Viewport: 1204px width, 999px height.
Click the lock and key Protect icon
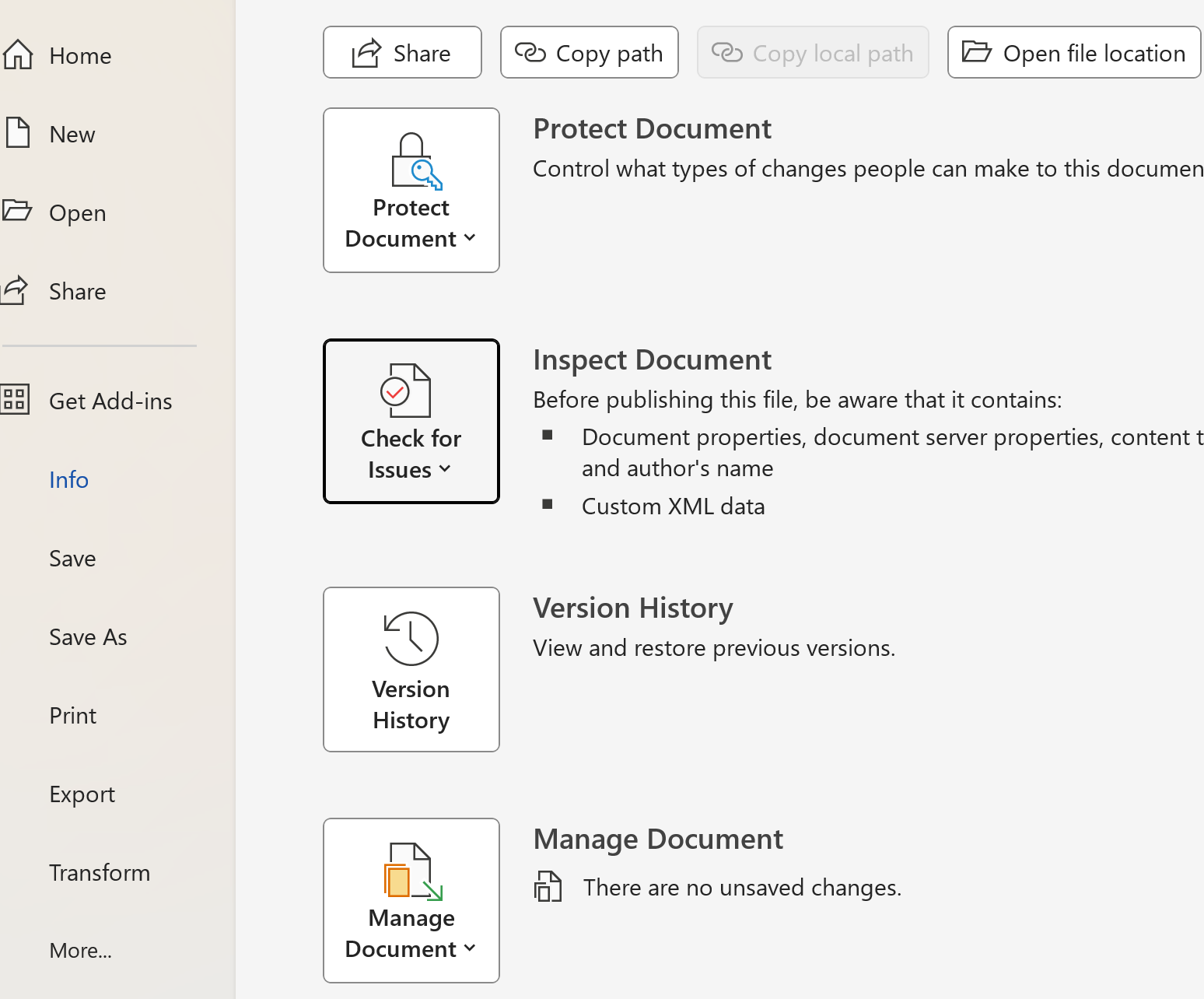point(415,162)
